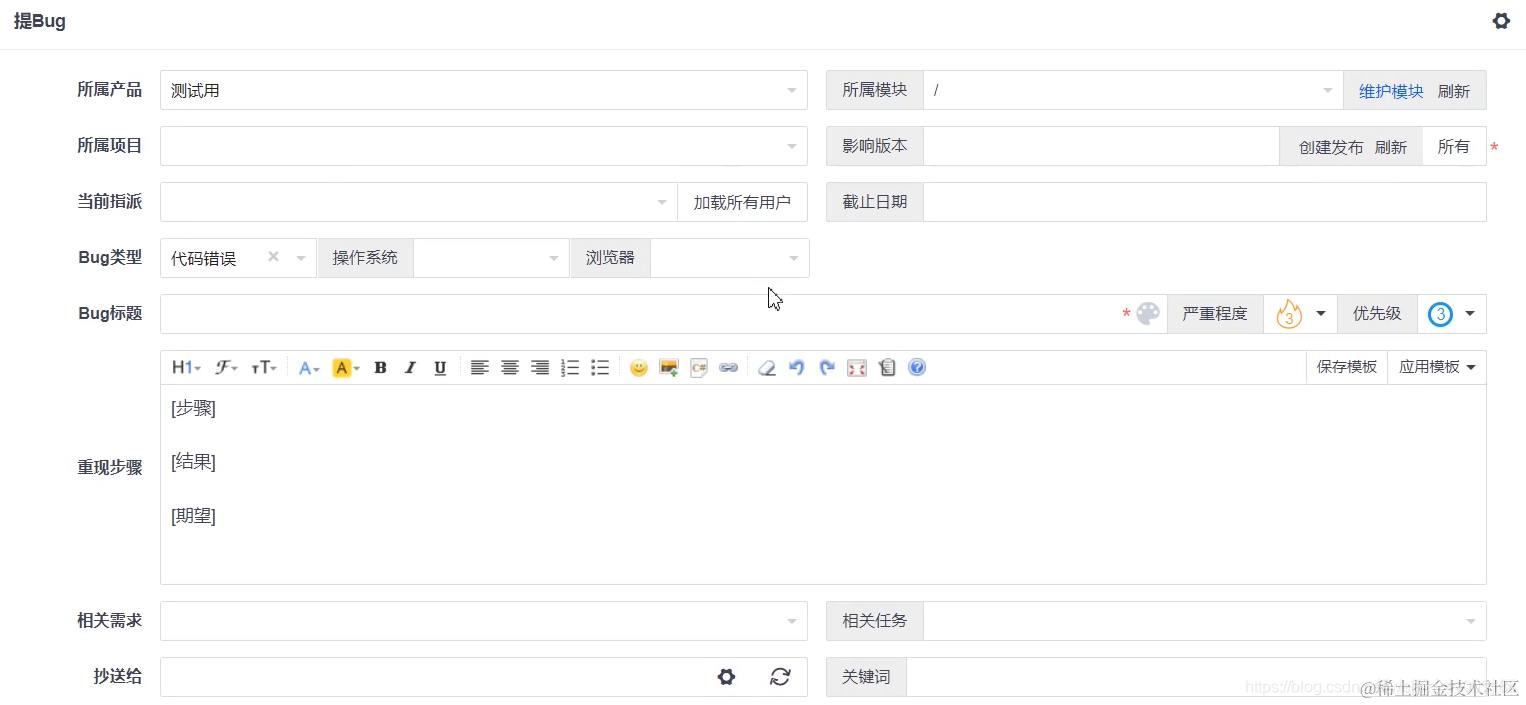1526x705 pixels.
Task: Open the 应用模板 menu
Action: (1437, 367)
